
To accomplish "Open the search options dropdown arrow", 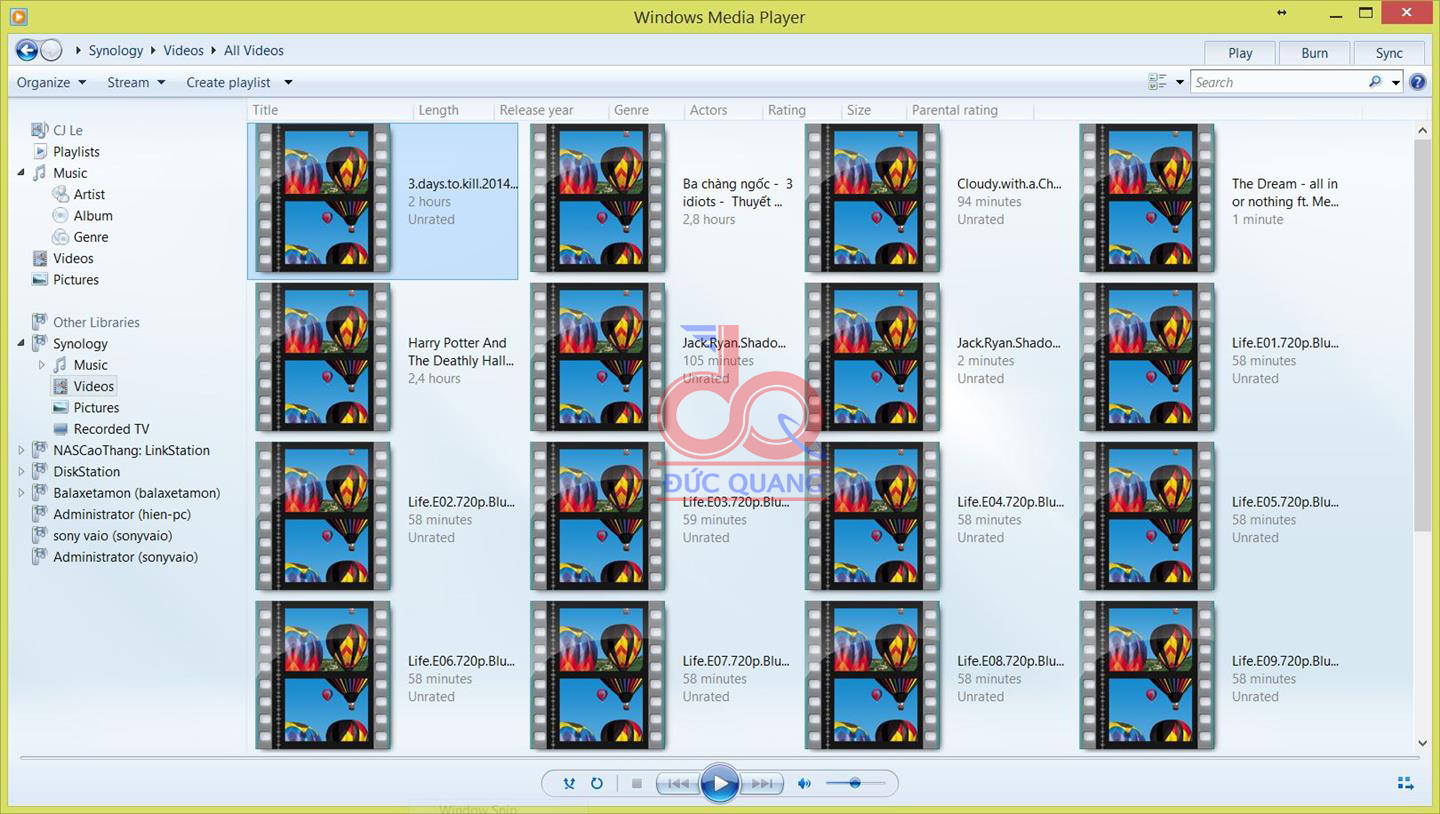I will click(x=1396, y=82).
